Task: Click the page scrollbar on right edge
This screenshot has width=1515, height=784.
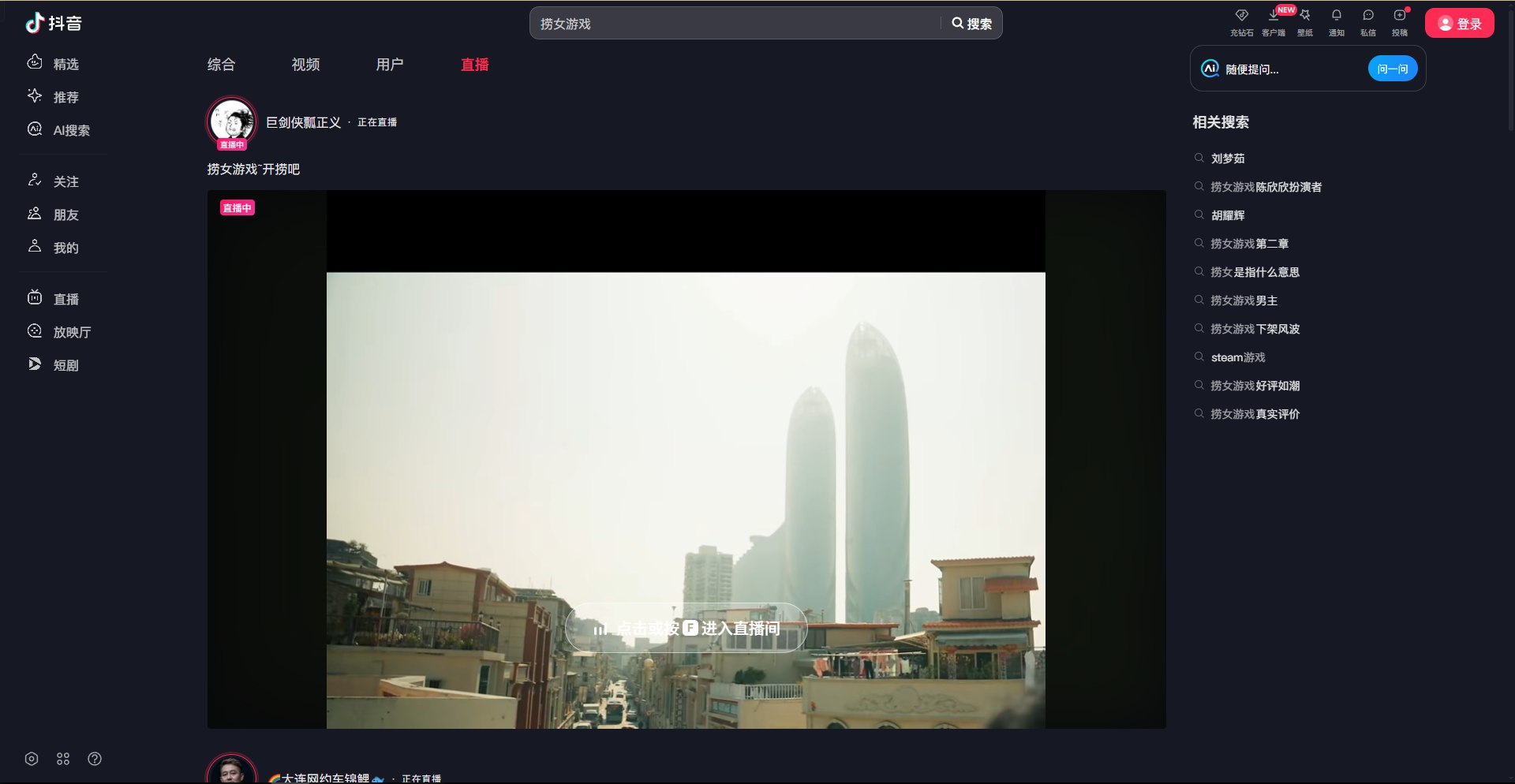Action: coord(1511,69)
